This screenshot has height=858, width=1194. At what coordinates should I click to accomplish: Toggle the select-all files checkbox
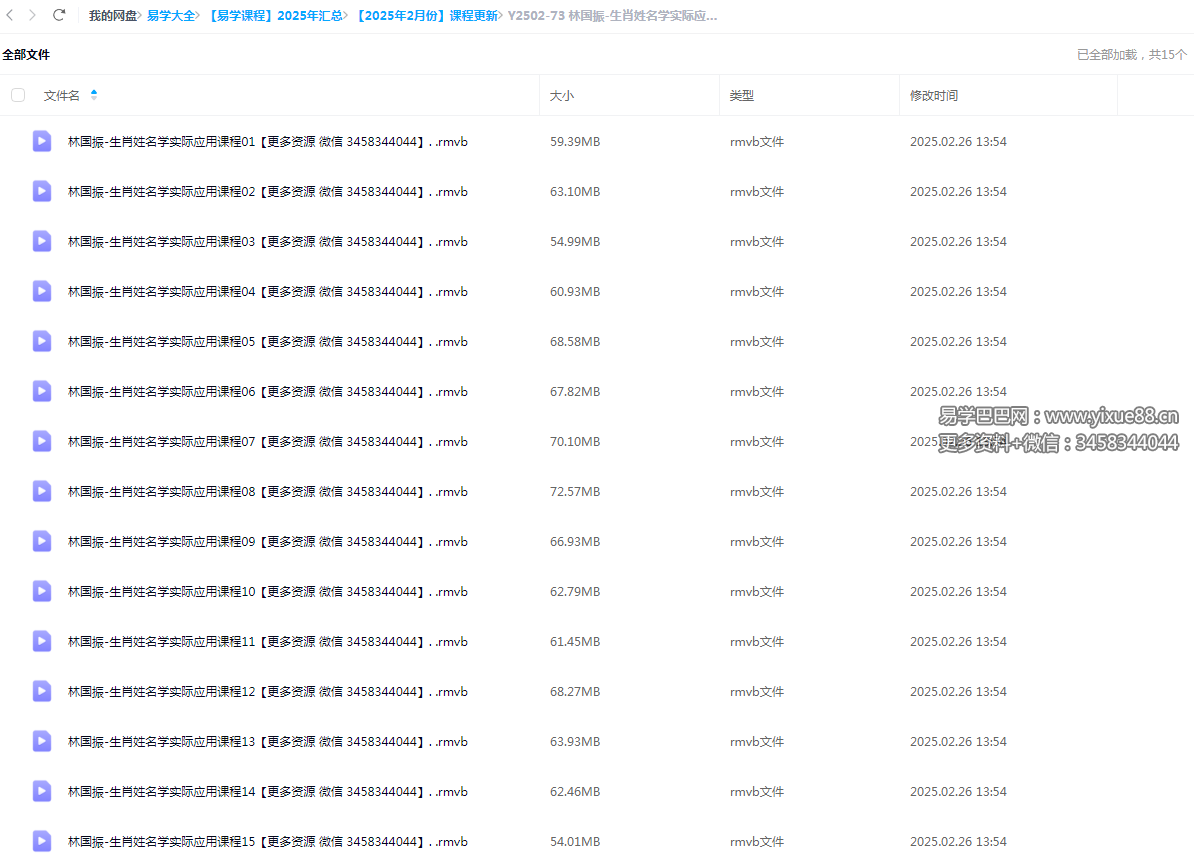[x=18, y=95]
